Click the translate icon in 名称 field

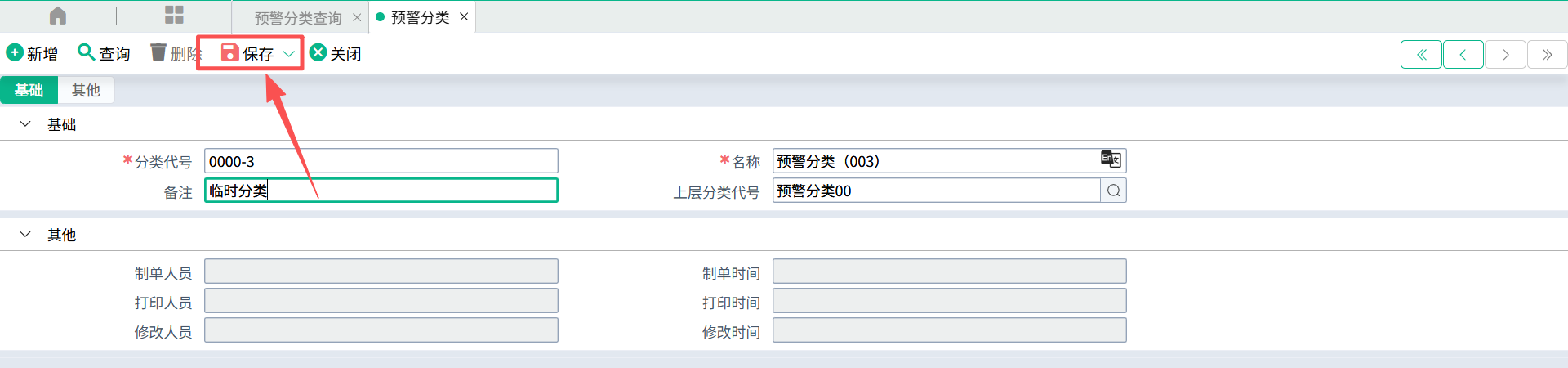(x=1111, y=159)
